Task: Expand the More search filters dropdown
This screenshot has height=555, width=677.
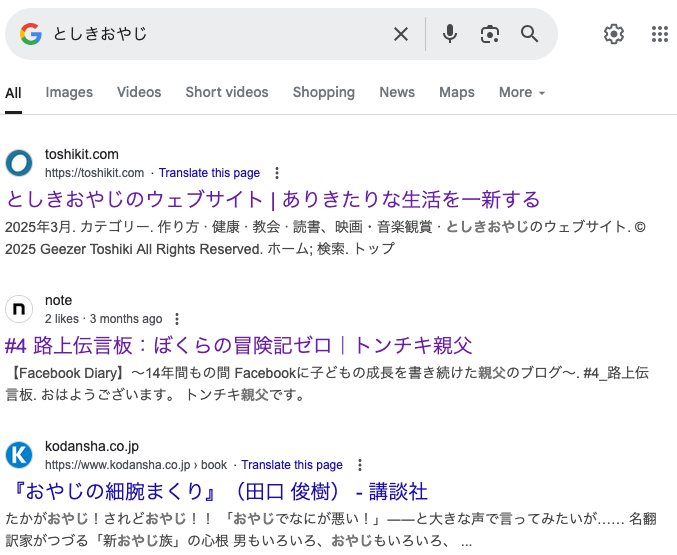Action: click(522, 92)
